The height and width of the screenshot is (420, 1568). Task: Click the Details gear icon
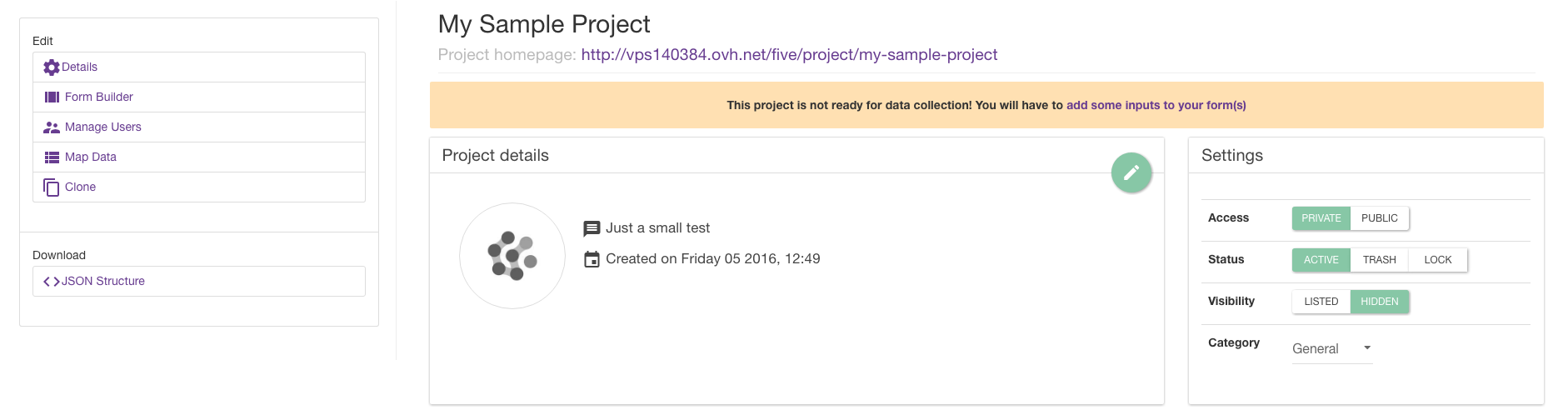[52, 67]
